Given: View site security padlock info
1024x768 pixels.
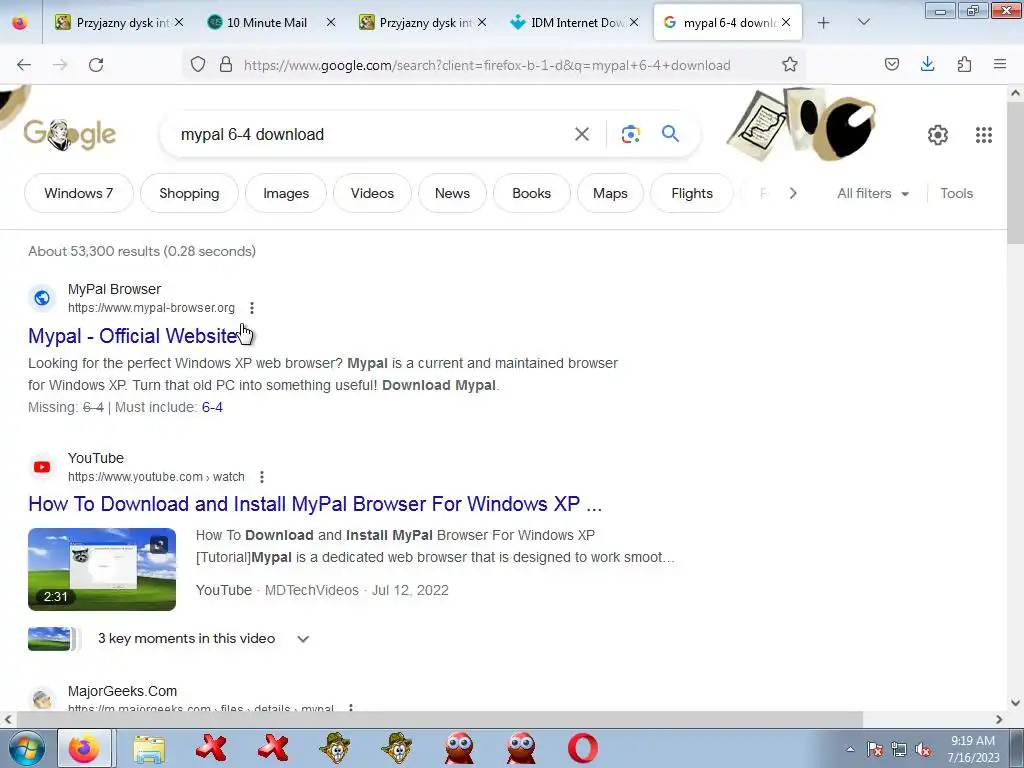Looking at the screenshot, I should click(226, 64).
